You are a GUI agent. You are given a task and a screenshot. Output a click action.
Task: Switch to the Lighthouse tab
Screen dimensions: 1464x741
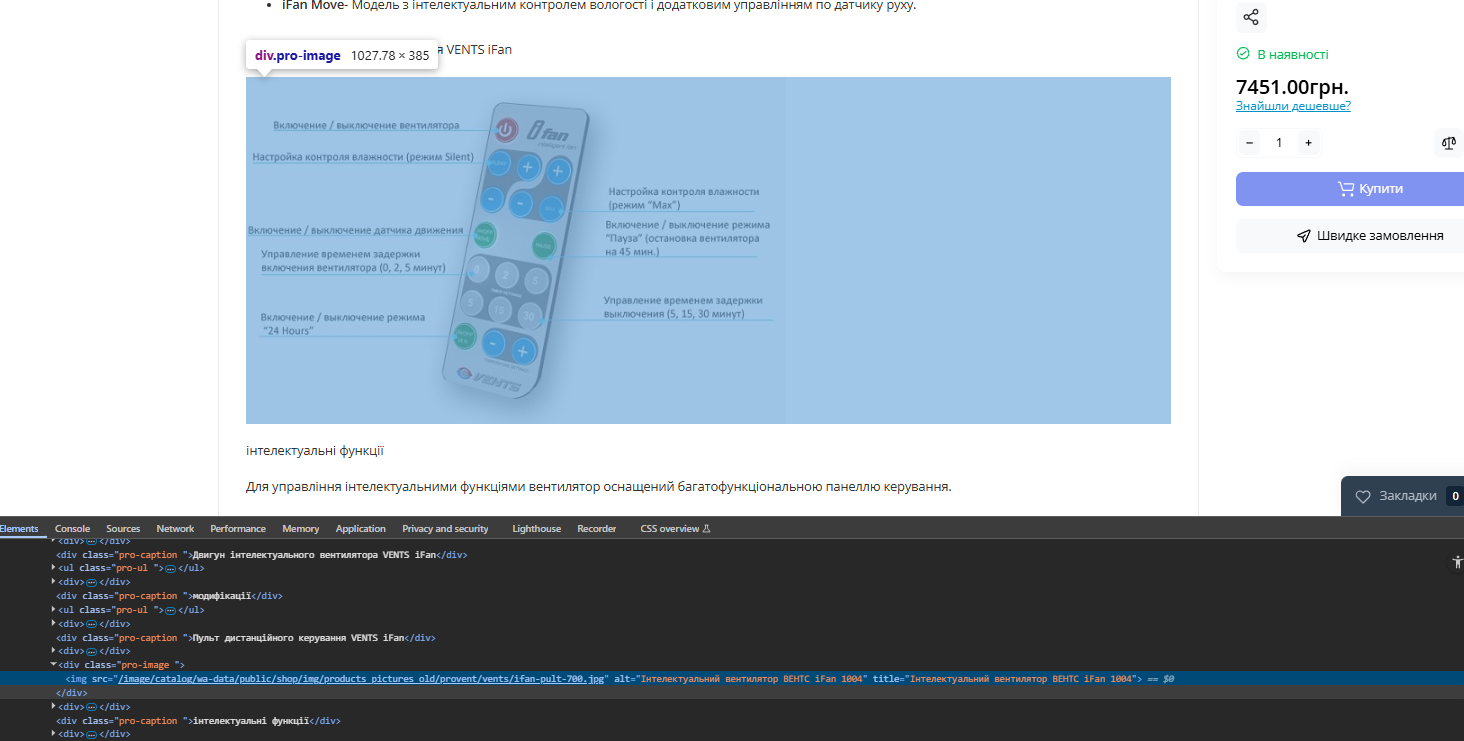point(536,528)
